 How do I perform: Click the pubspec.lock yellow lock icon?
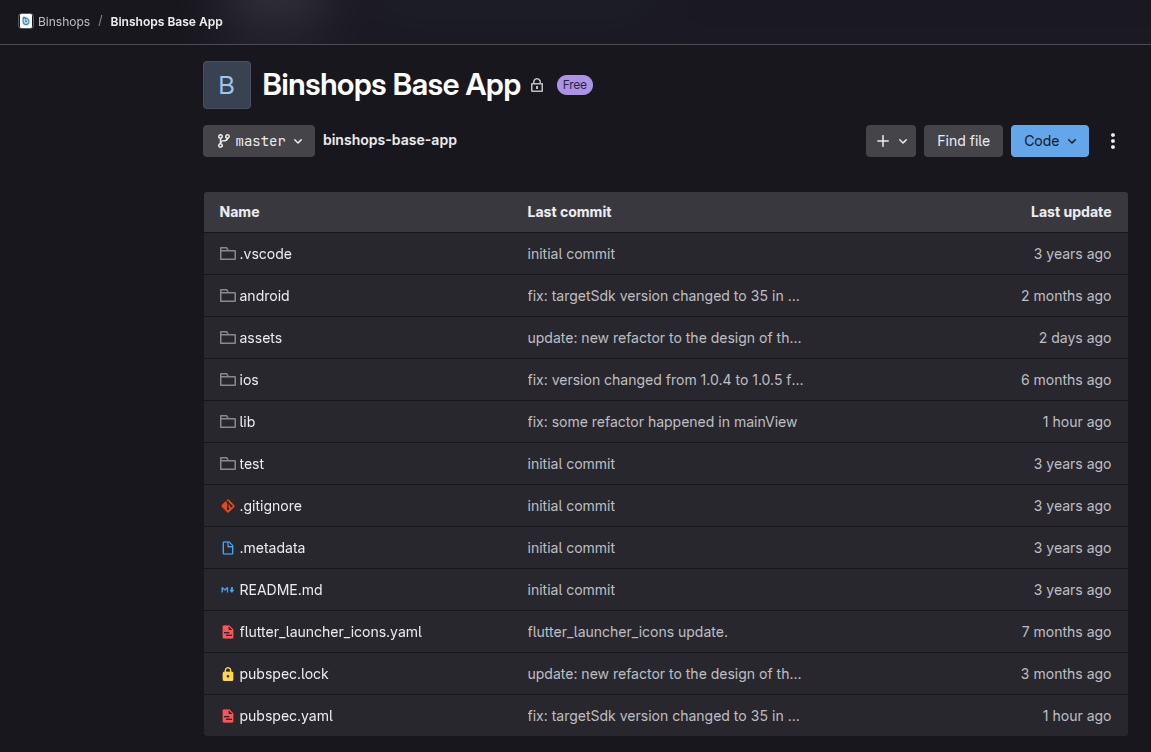tap(227, 674)
